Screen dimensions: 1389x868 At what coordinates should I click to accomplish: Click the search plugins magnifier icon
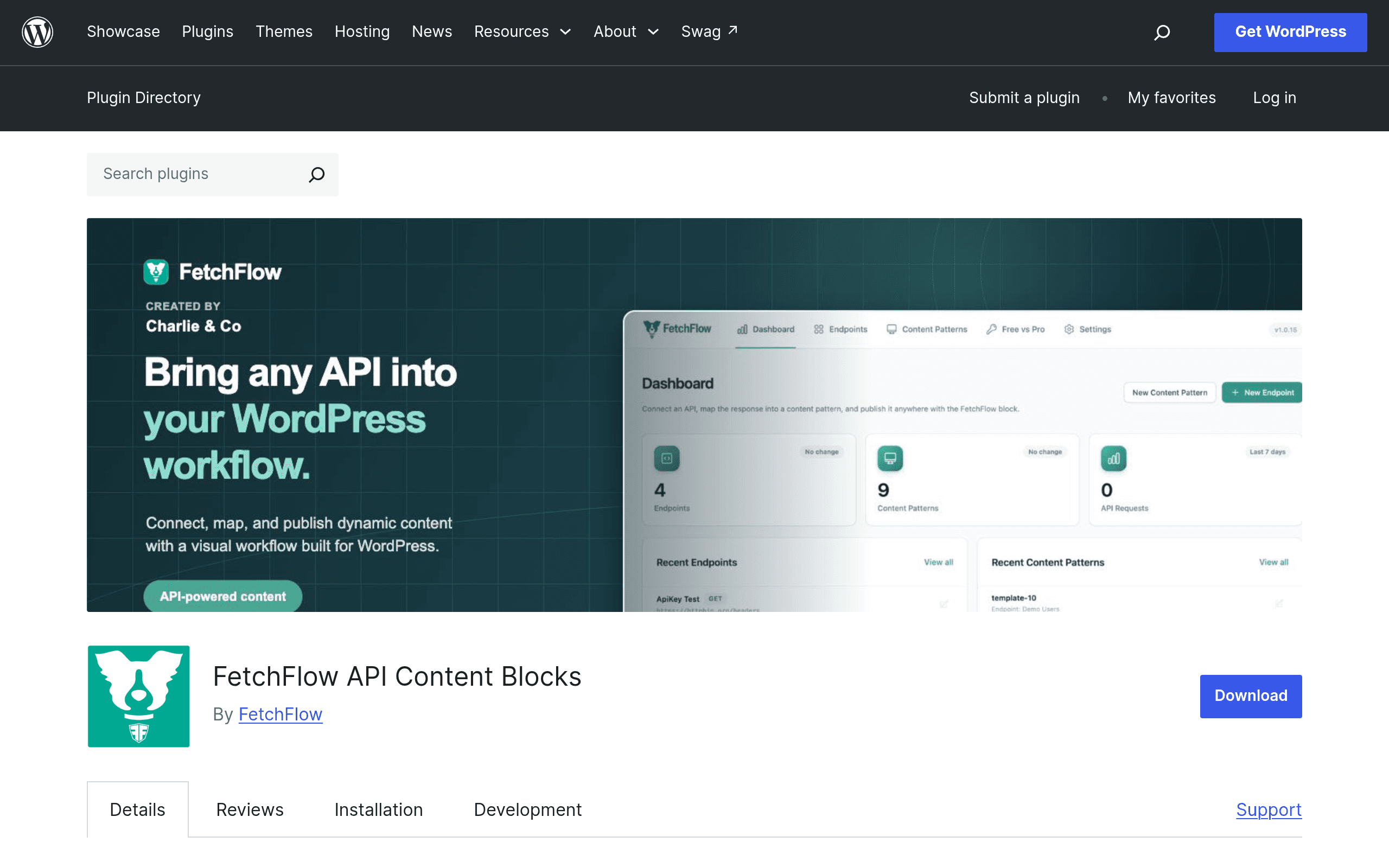point(317,175)
